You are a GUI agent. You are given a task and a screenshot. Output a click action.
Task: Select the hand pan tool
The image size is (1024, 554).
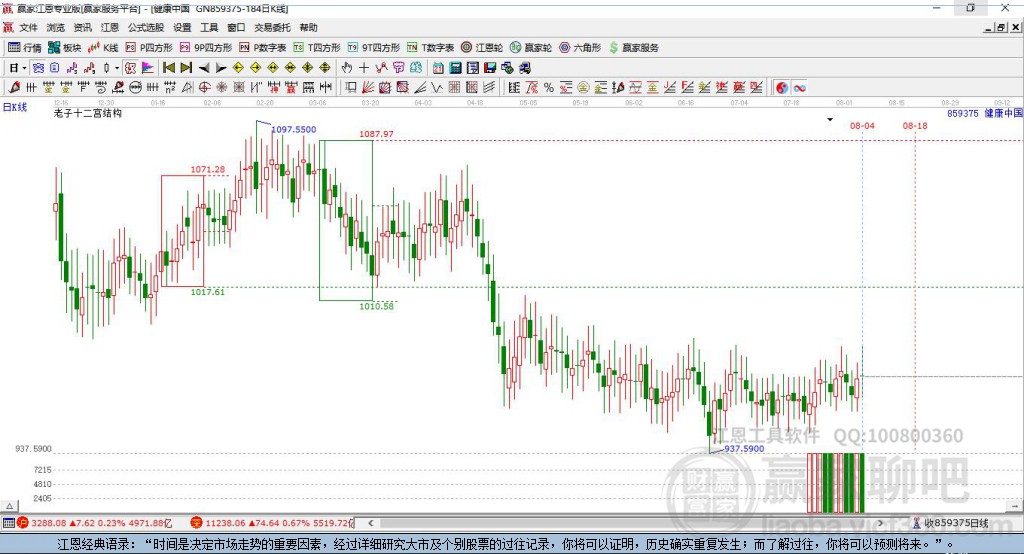tap(347, 68)
